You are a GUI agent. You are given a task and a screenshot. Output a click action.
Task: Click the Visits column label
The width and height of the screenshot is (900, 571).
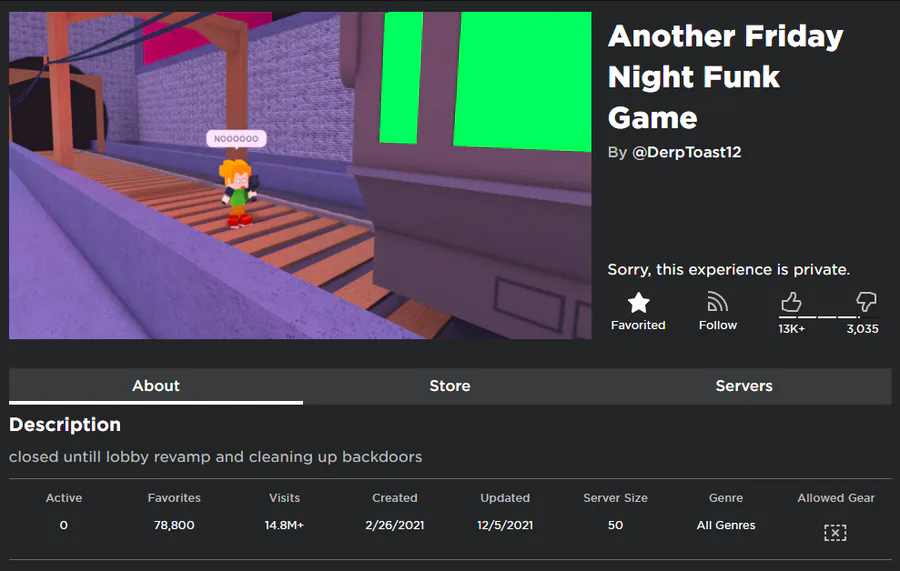point(284,498)
